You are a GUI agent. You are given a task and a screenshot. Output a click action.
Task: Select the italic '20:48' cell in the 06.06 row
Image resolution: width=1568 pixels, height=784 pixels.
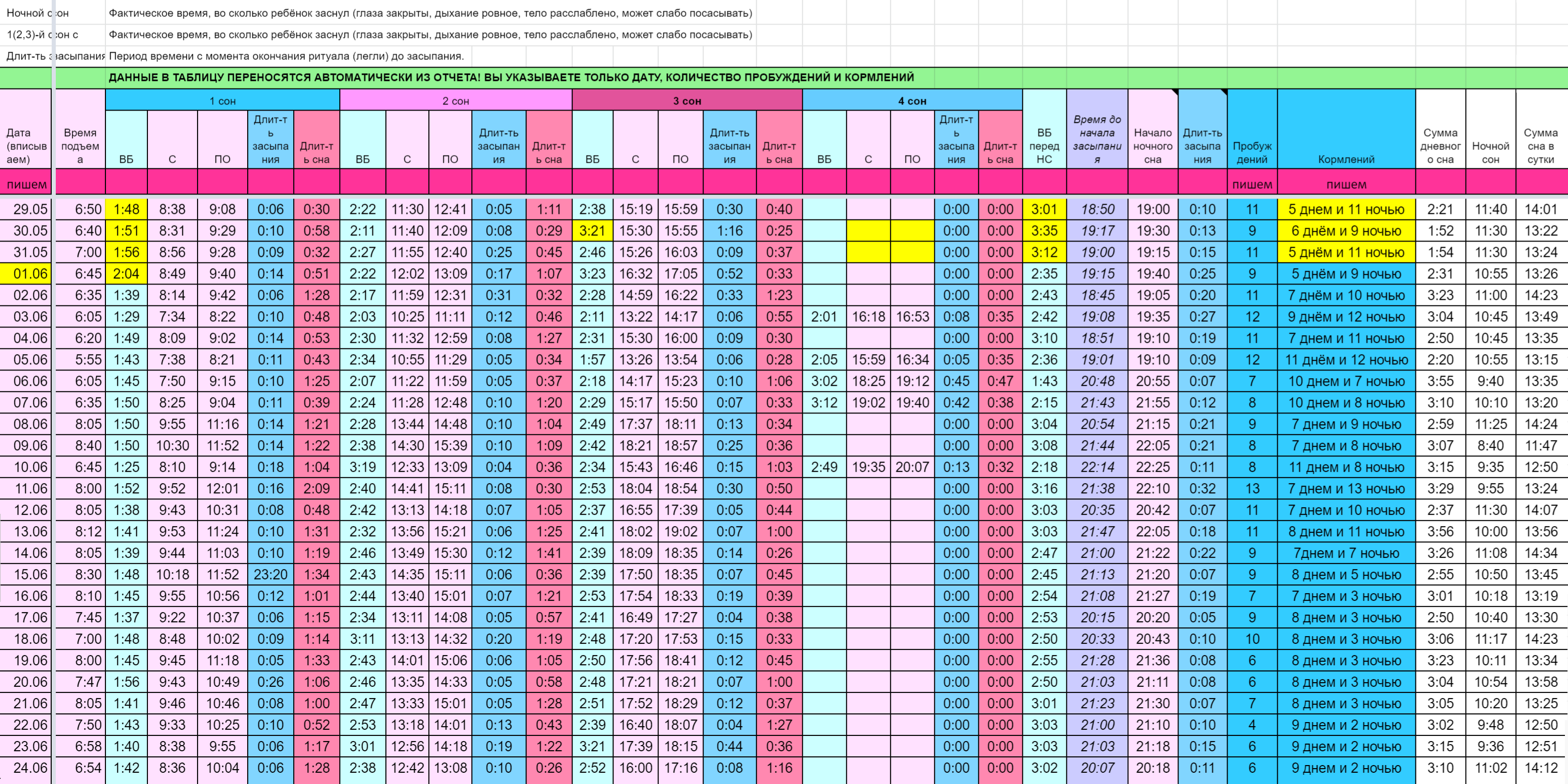(1097, 381)
